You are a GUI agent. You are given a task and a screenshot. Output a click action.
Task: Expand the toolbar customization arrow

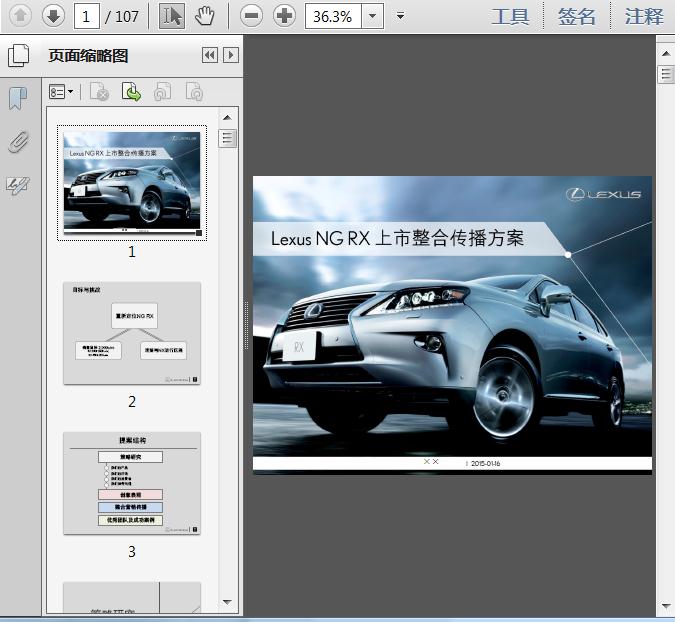coord(401,16)
